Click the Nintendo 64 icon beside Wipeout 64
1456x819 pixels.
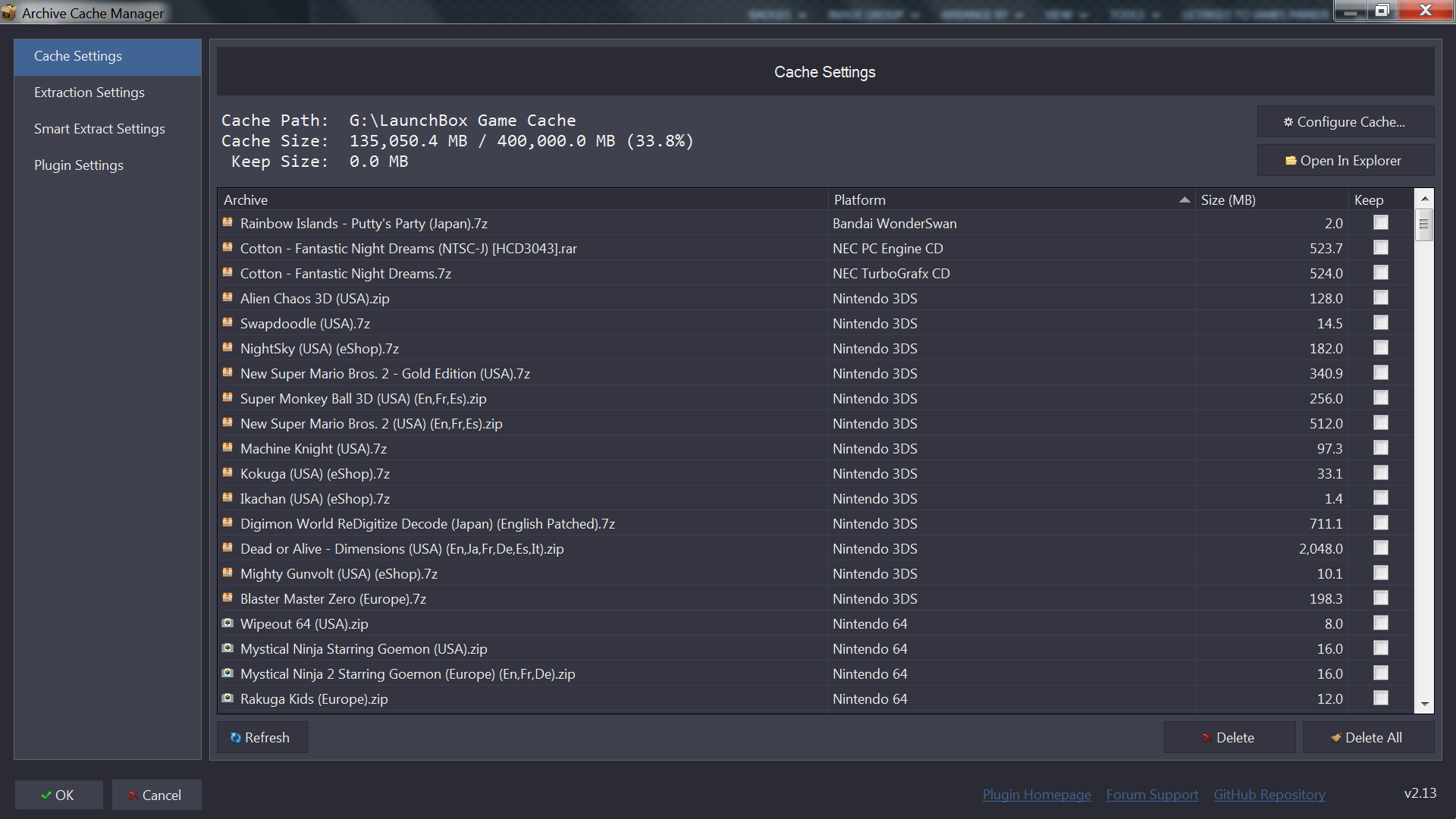pyautogui.click(x=227, y=623)
